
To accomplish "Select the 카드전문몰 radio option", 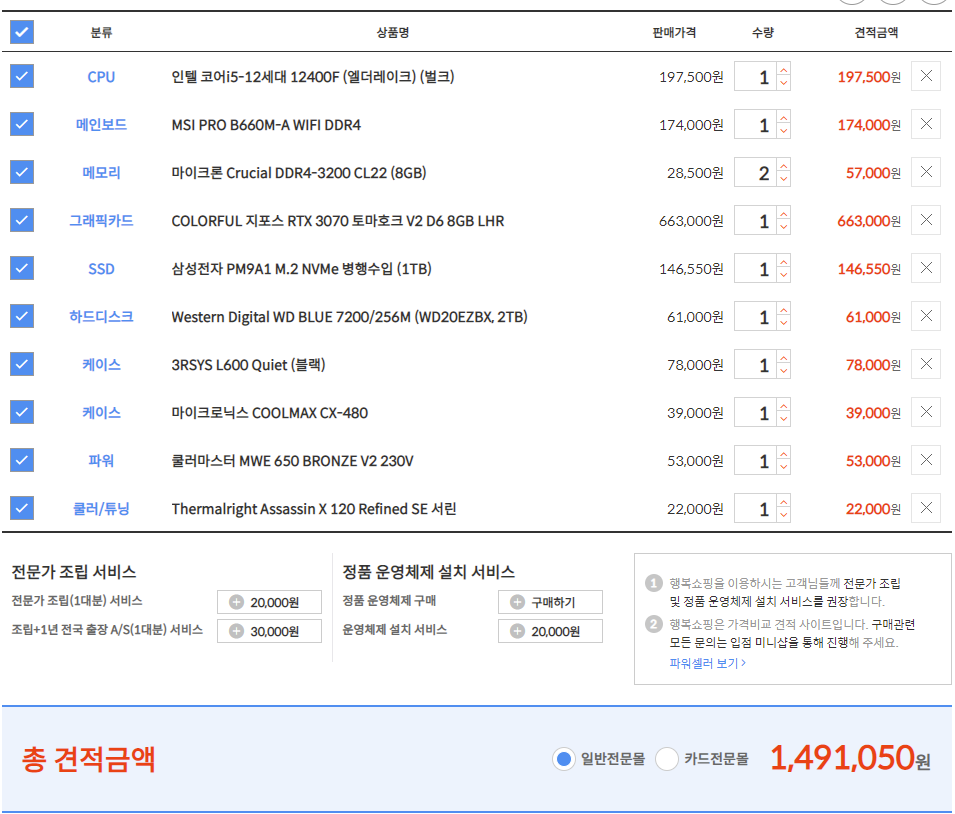I will (667, 759).
